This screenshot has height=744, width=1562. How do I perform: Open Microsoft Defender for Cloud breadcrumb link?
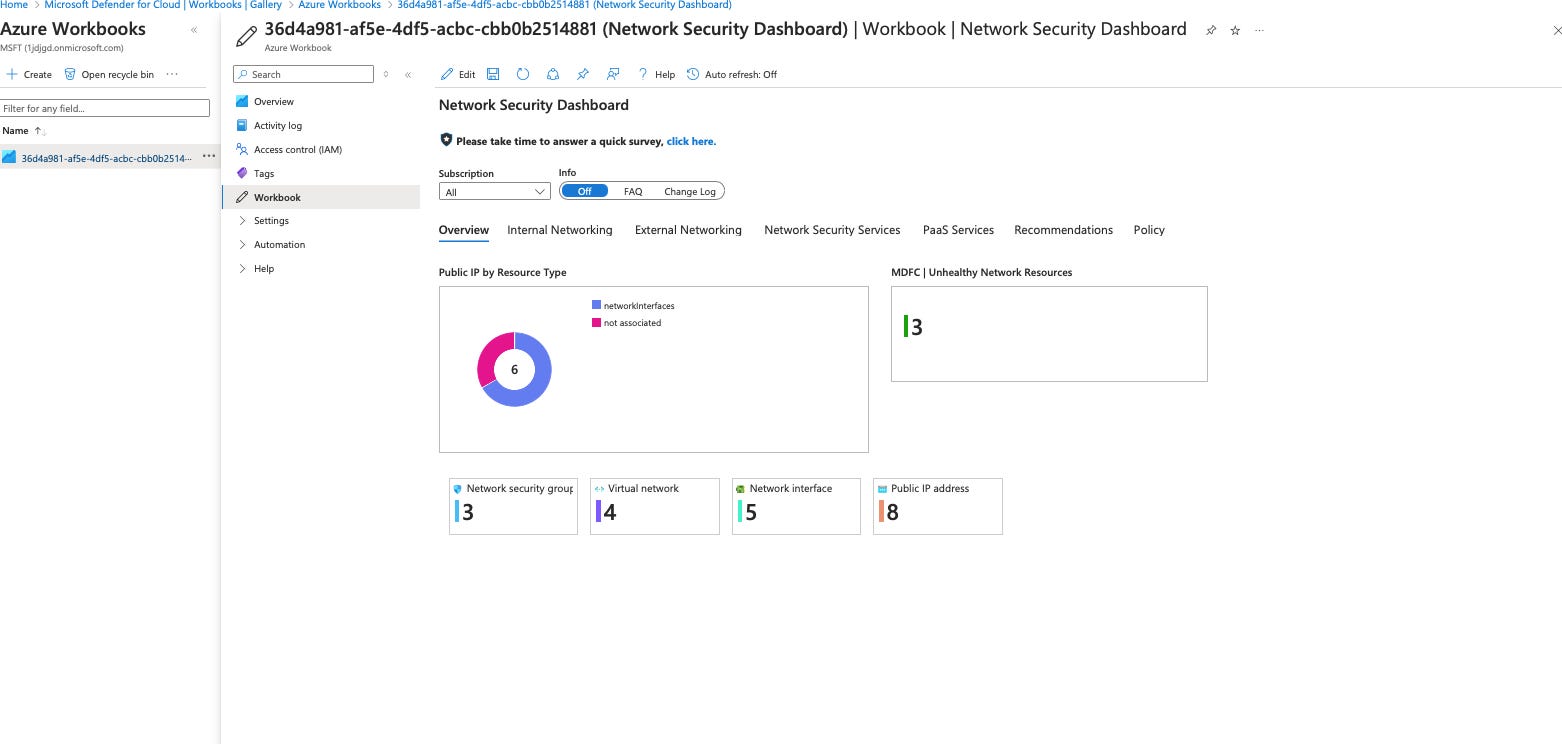click(x=163, y=5)
